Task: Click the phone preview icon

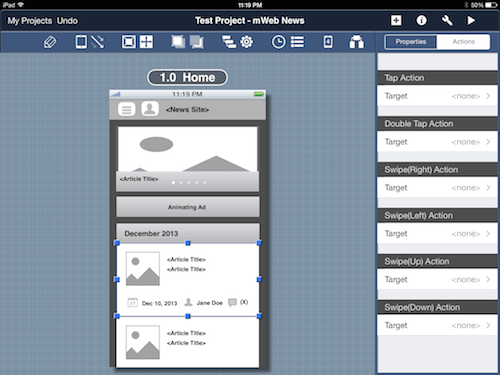Action: coord(328,42)
